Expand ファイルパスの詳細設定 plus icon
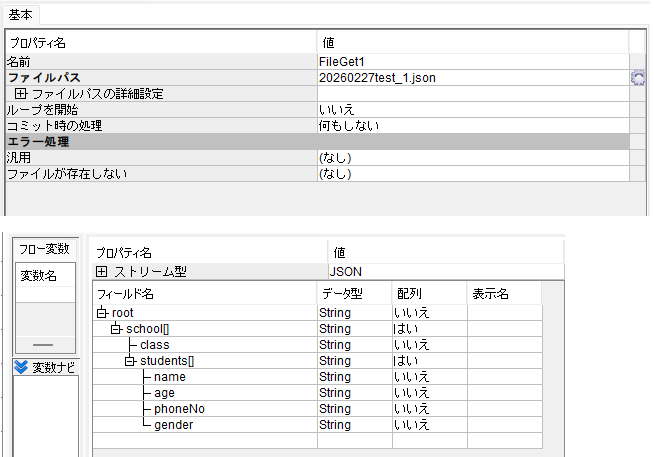 20,94
